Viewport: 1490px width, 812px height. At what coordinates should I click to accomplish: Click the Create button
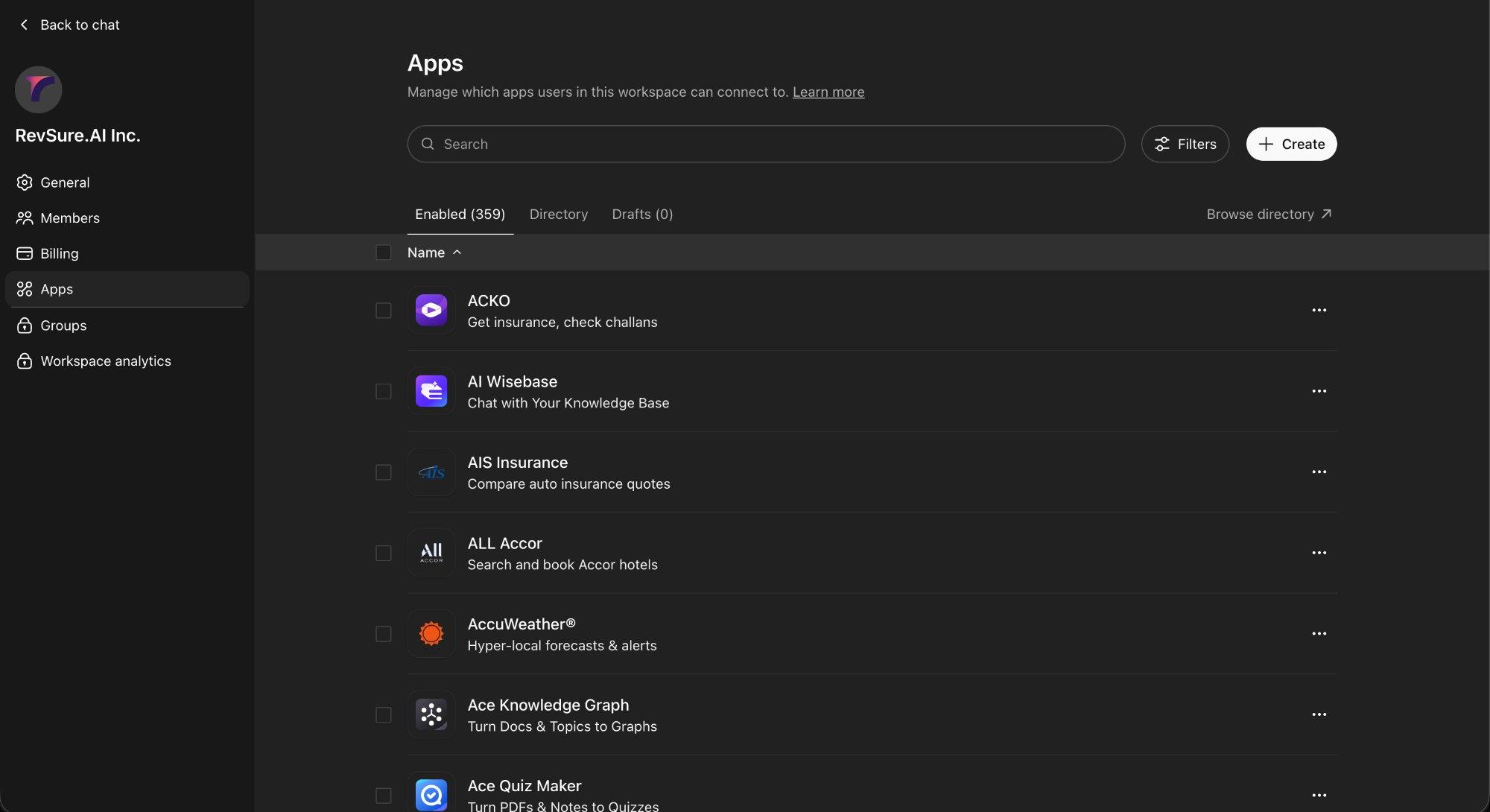(x=1291, y=144)
